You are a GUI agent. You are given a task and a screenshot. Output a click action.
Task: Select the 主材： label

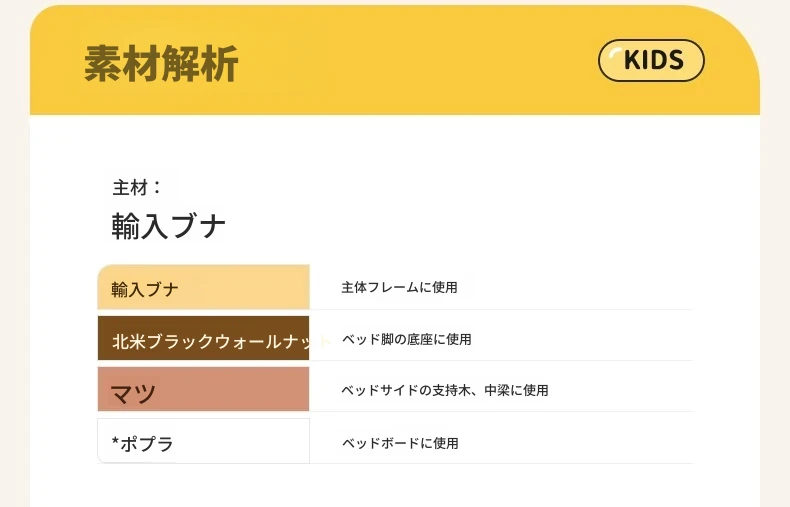pyautogui.click(x=137, y=187)
